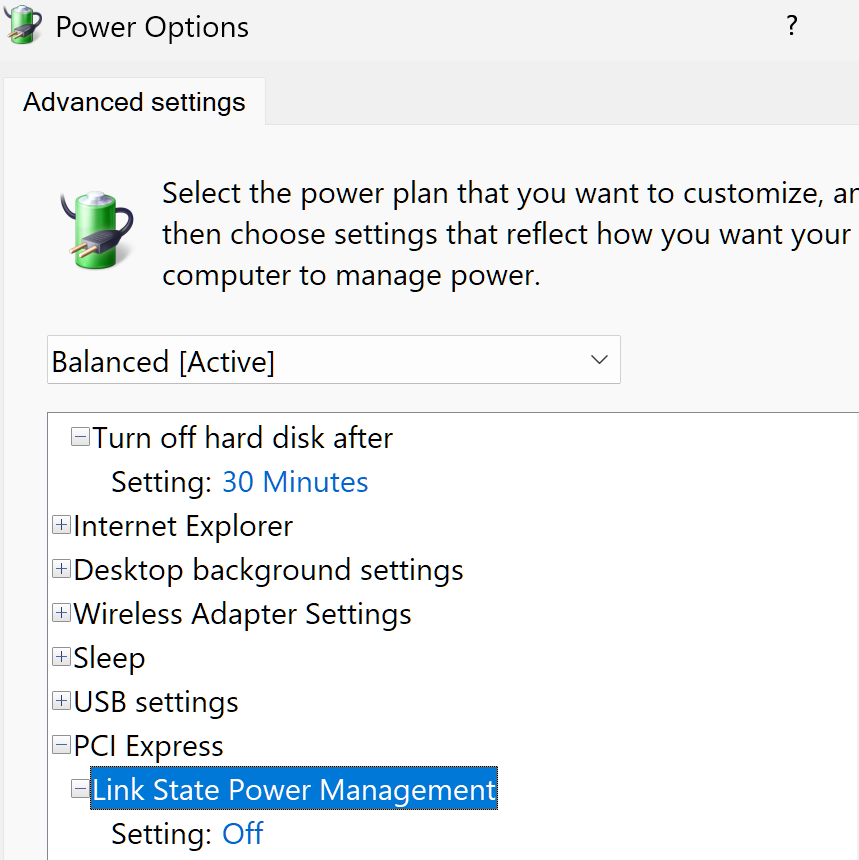The height and width of the screenshot is (860, 859).
Task: Expand the Internet Explorer node
Action: point(61,525)
